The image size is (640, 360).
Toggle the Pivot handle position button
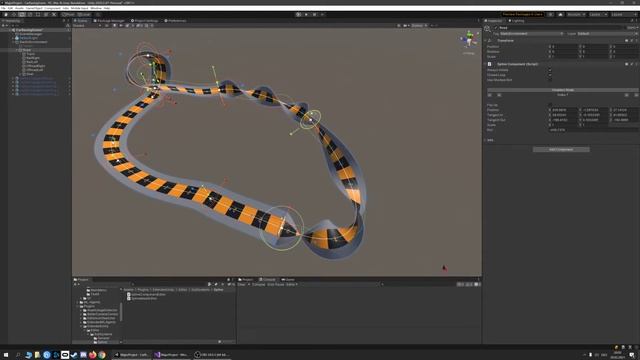(x=68, y=14)
